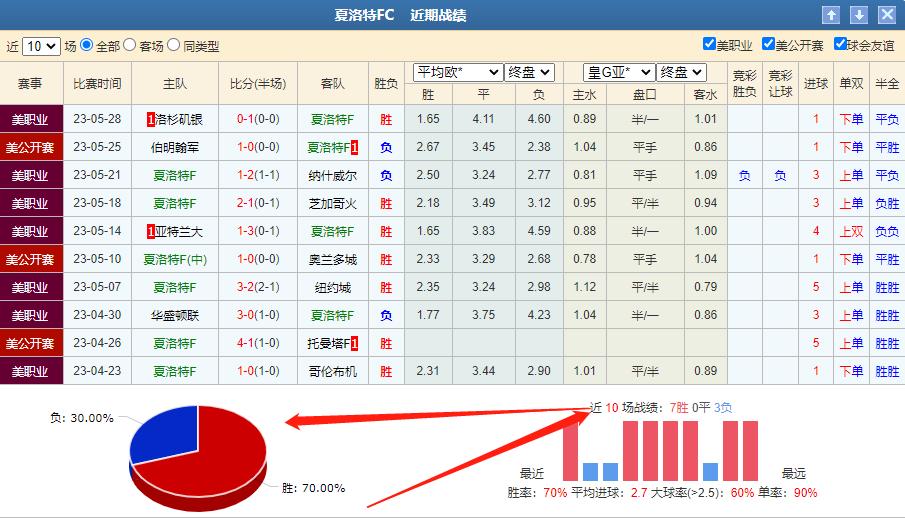Click the first red bar next to 最近
Viewport: 905px width, 518px height.
pos(570,451)
